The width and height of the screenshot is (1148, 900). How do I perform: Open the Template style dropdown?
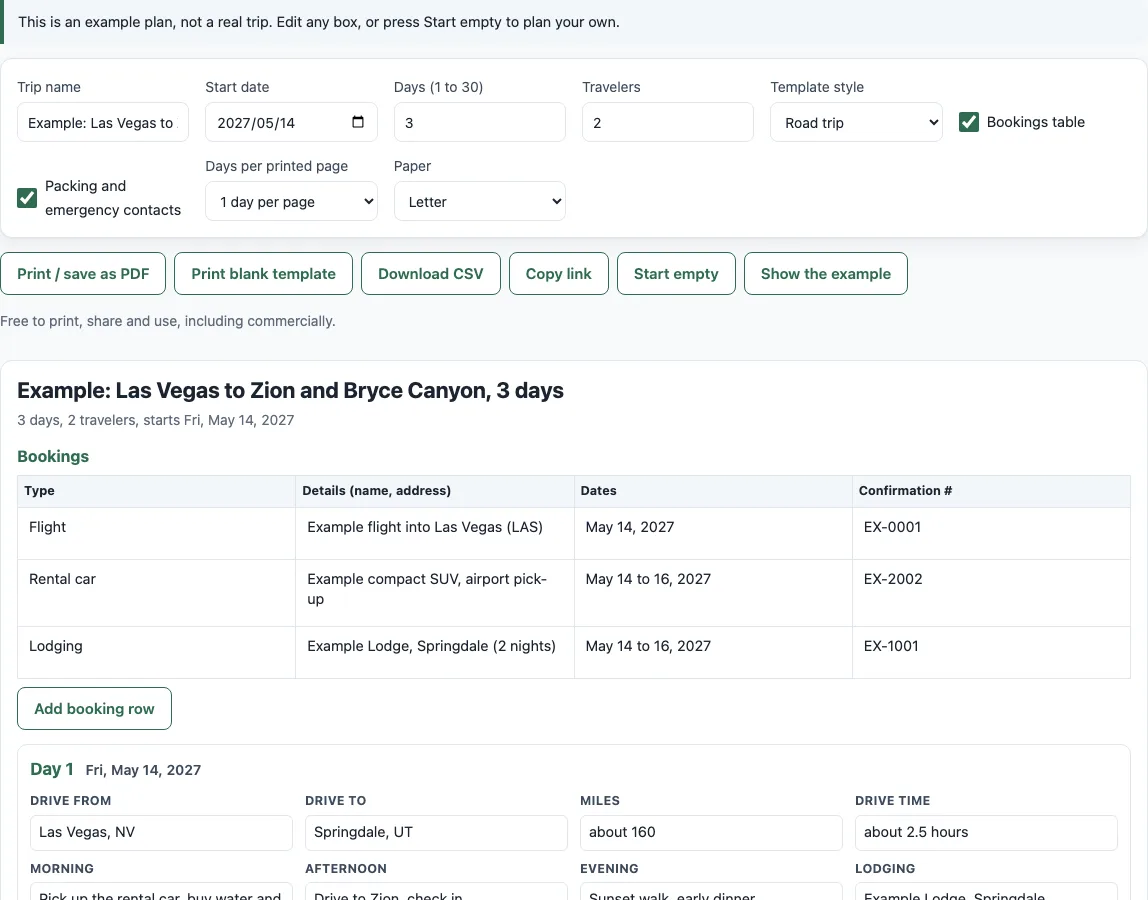click(856, 122)
